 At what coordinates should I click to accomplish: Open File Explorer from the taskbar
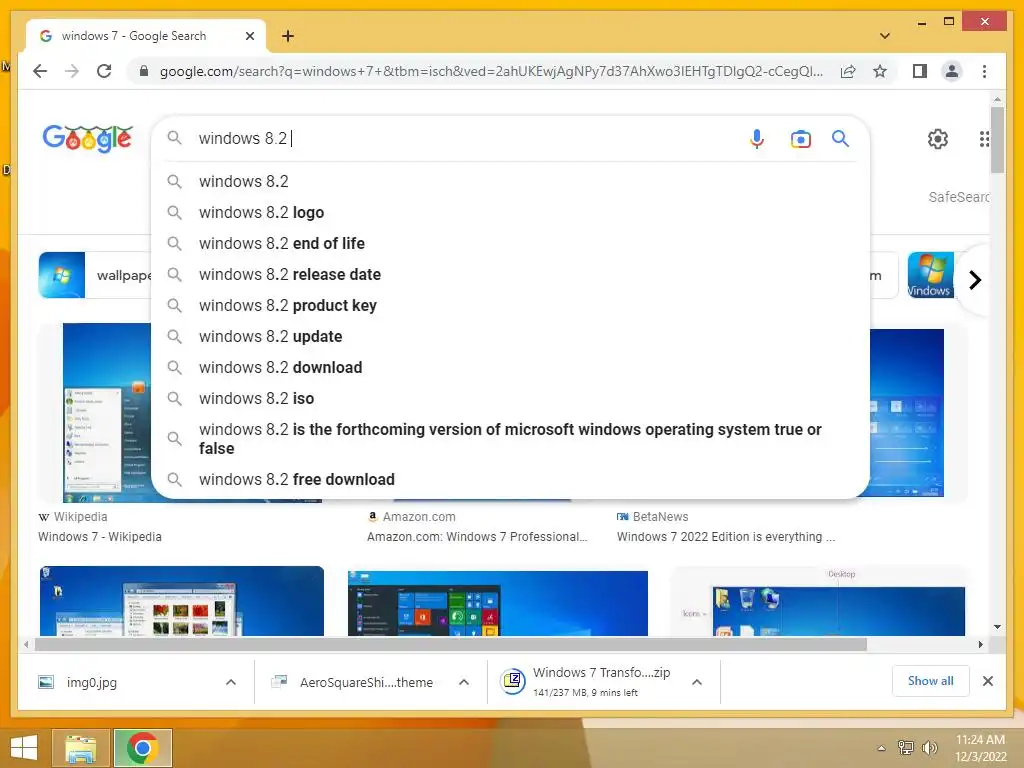80,748
